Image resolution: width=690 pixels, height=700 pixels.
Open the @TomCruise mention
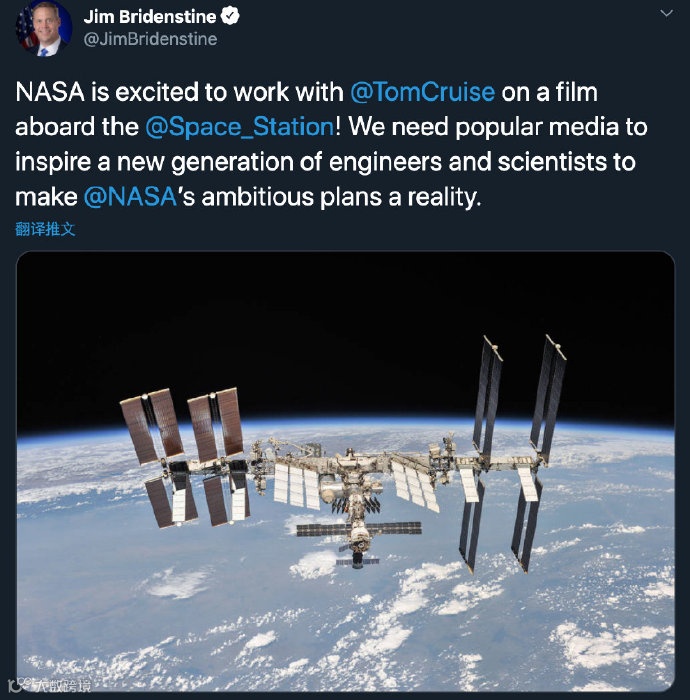click(422, 93)
